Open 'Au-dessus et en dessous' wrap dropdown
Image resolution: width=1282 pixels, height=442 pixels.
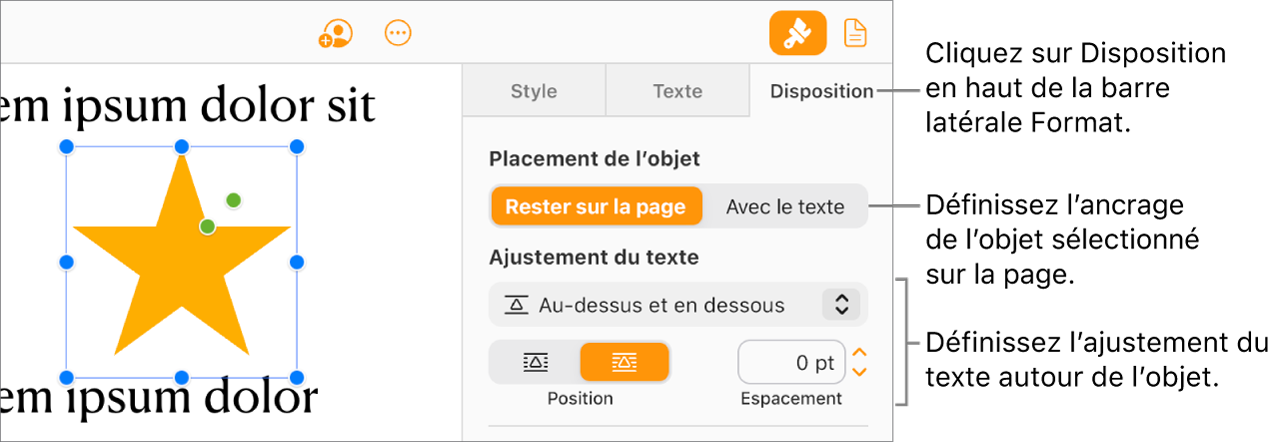click(660, 305)
